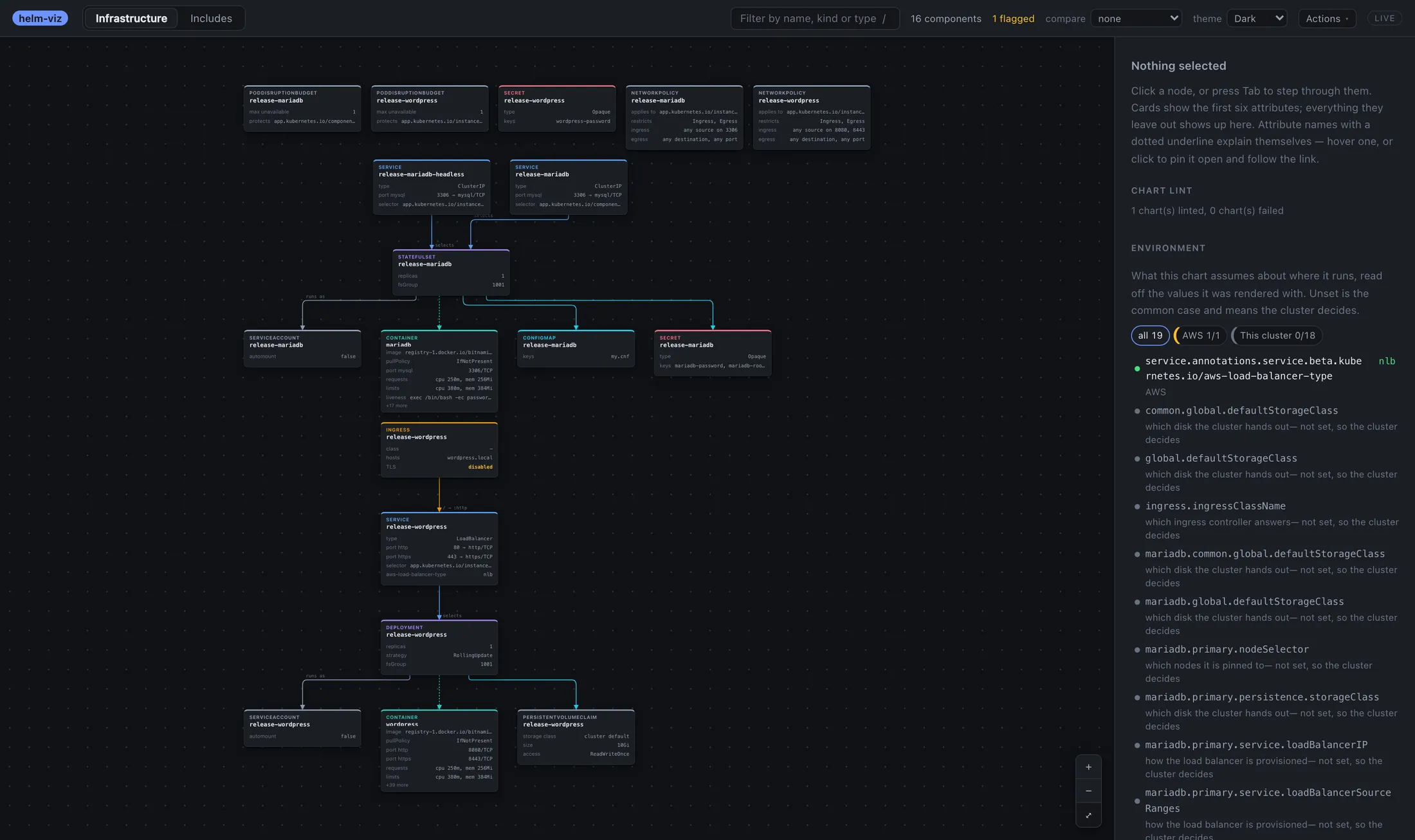This screenshot has width=1415, height=840.
Task: Expand '+39 more' on wordpress container
Action: tap(397, 785)
